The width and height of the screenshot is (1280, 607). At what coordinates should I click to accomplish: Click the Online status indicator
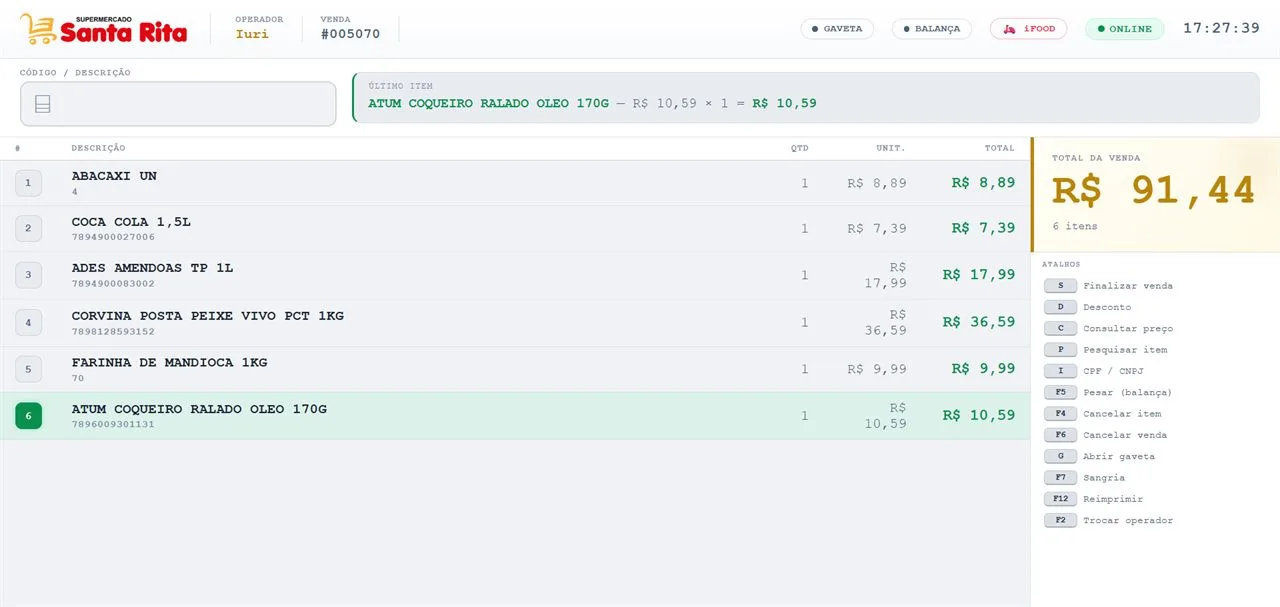[x=1124, y=29]
